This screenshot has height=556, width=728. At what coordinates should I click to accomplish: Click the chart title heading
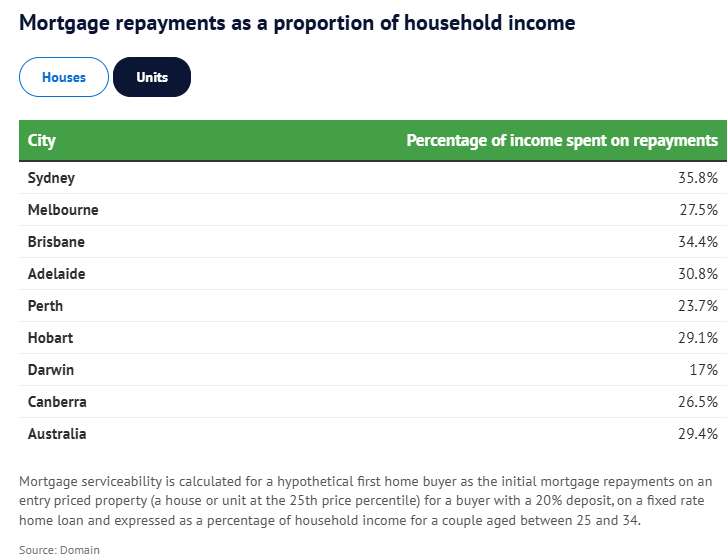tap(298, 22)
